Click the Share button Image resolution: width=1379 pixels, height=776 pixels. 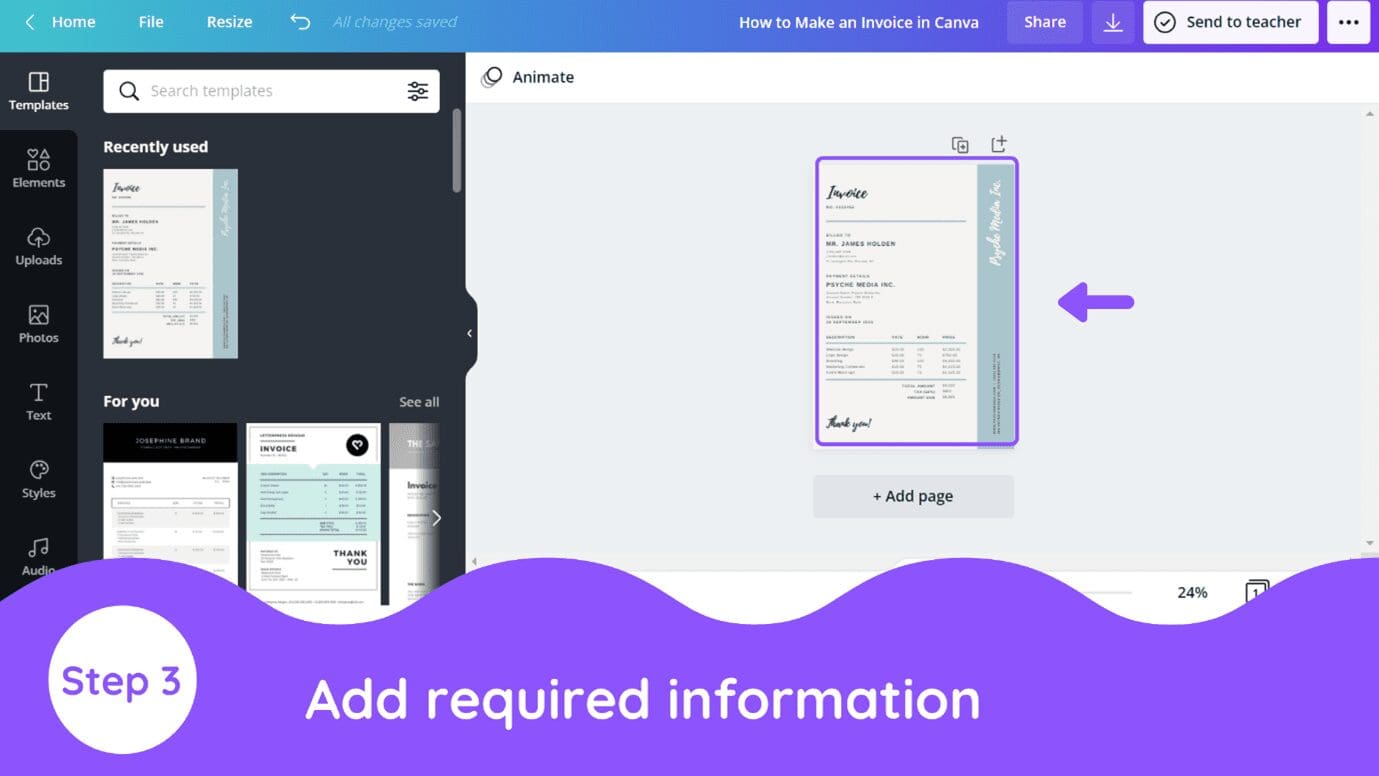pyautogui.click(x=1045, y=22)
